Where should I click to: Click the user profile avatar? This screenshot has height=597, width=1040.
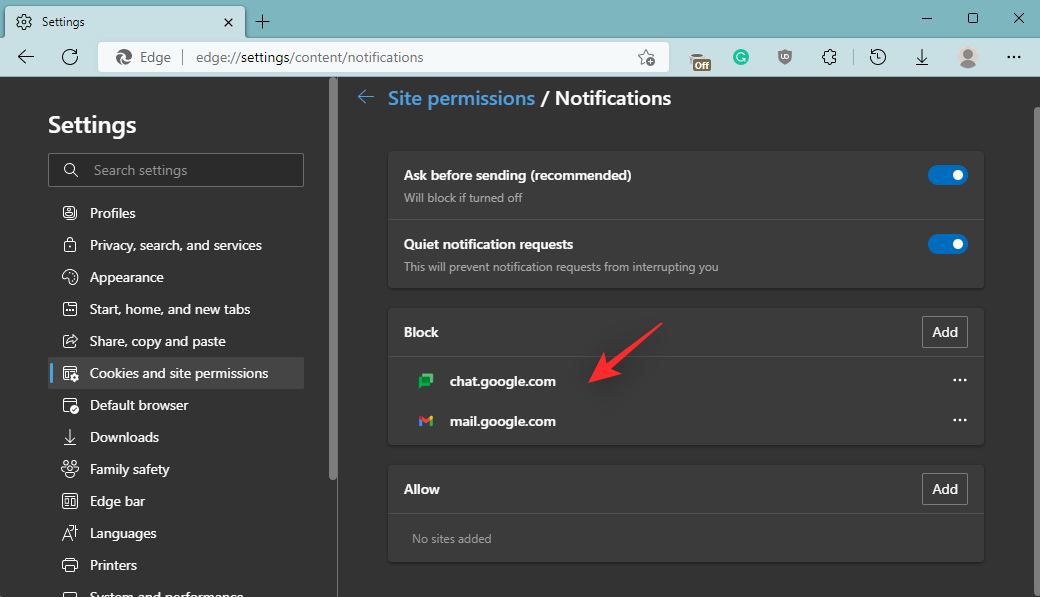[967, 58]
